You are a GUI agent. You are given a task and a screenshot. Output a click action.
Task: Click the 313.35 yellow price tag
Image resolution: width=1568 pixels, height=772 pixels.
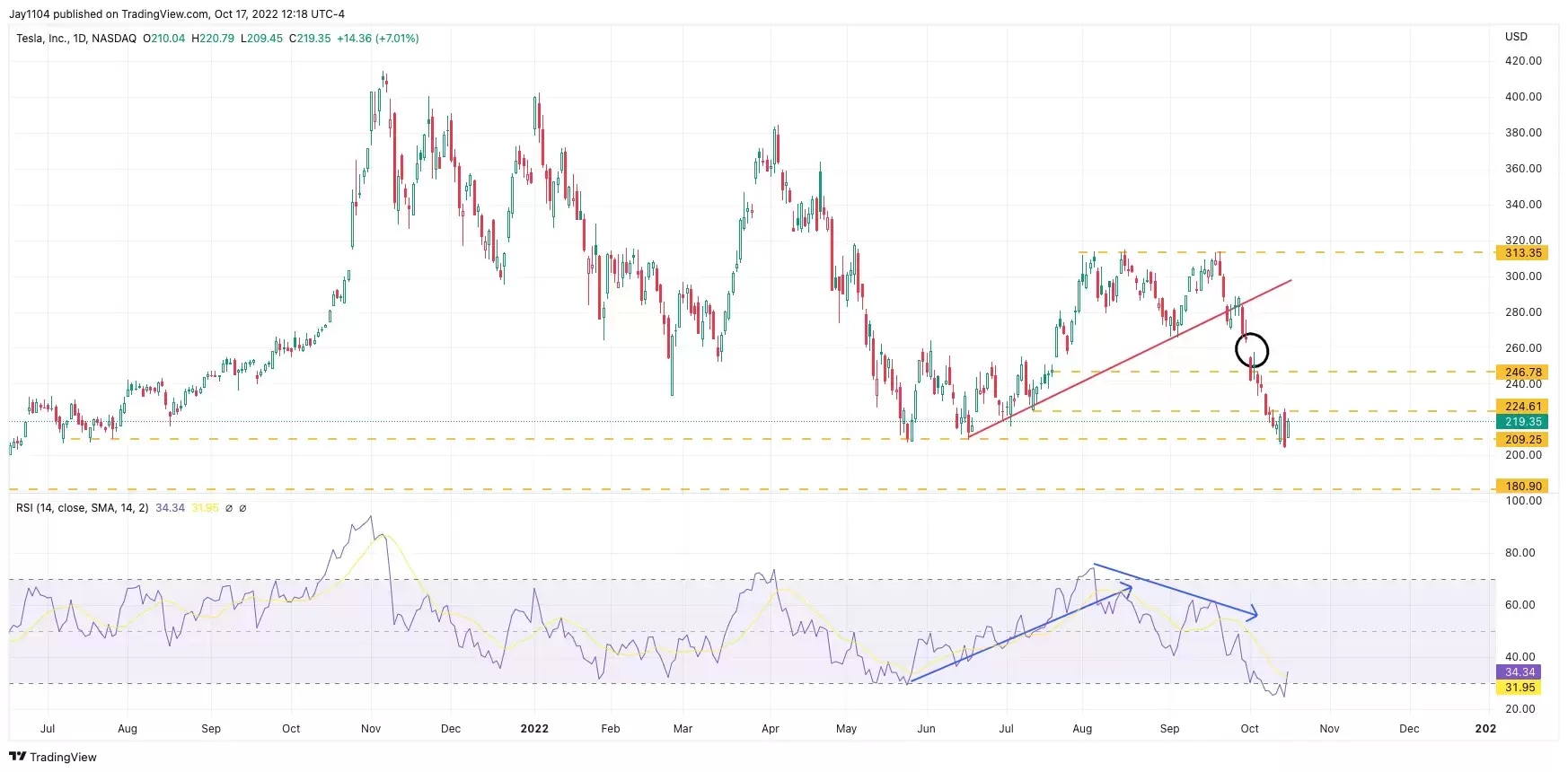[1522, 253]
